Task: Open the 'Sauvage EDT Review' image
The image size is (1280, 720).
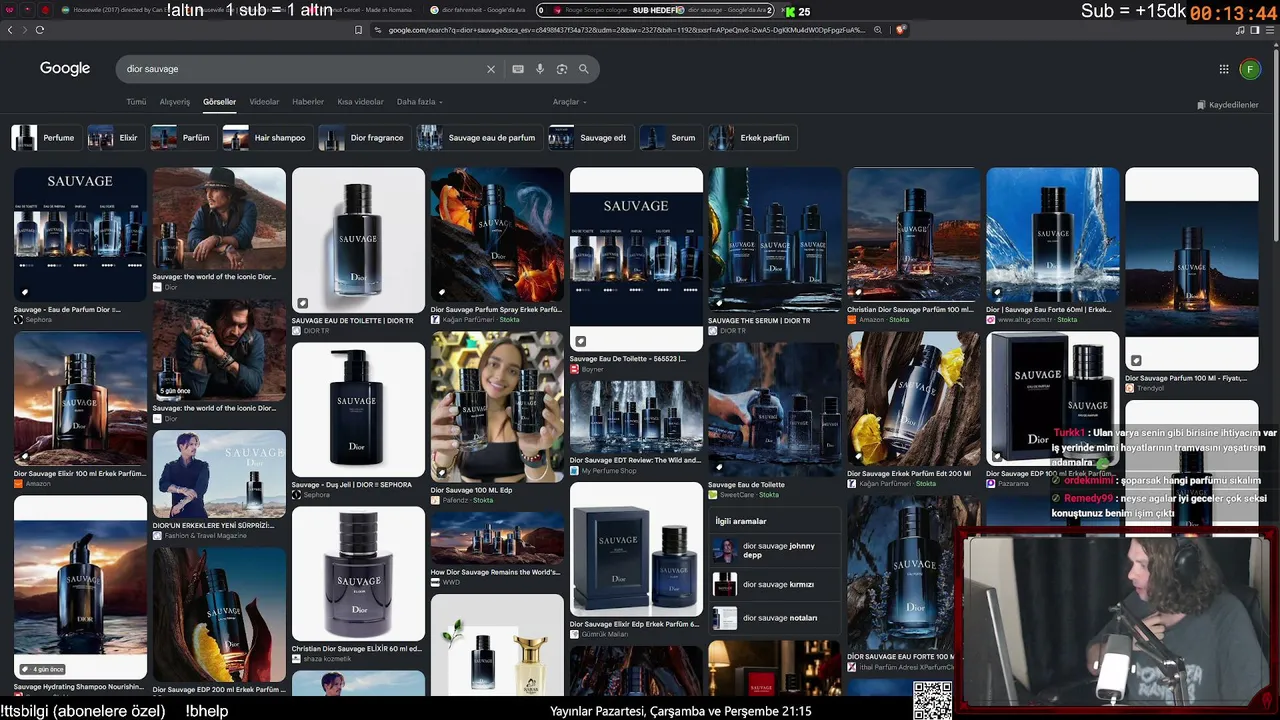Action: click(636, 417)
